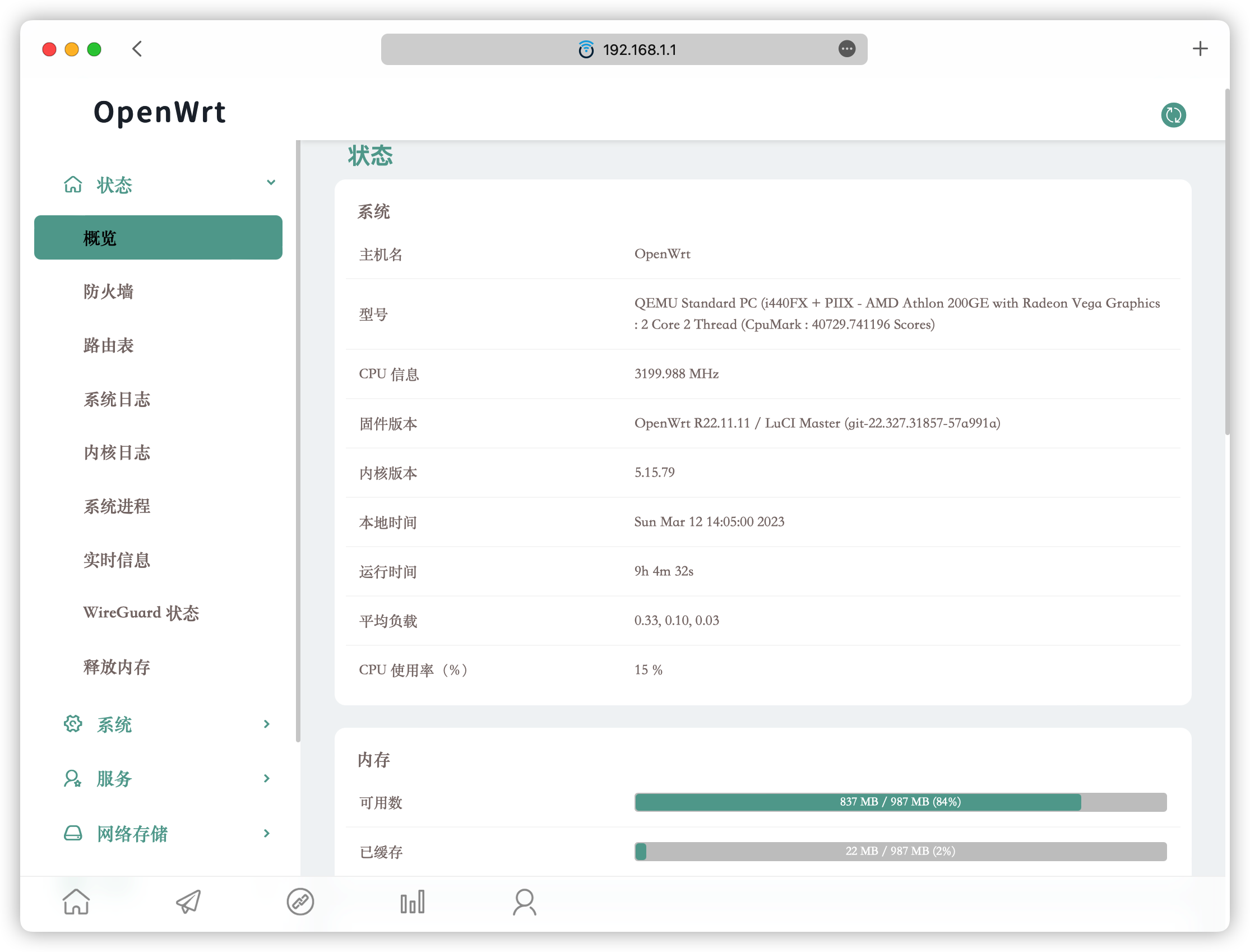Open the paper plane icon in bottom bar
The width and height of the screenshot is (1250, 952).
(188, 902)
